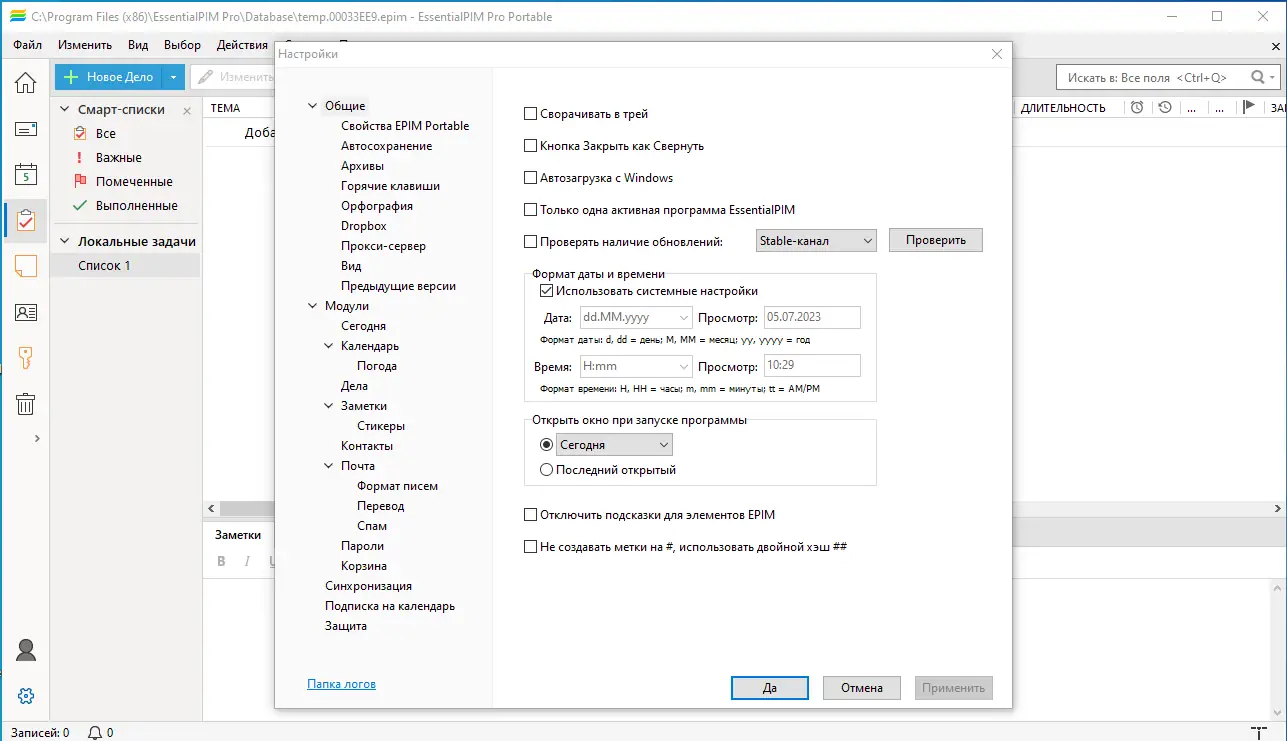Click the alarm clock column header icon
Viewport: 1287px width, 741px height.
pos(1138,108)
